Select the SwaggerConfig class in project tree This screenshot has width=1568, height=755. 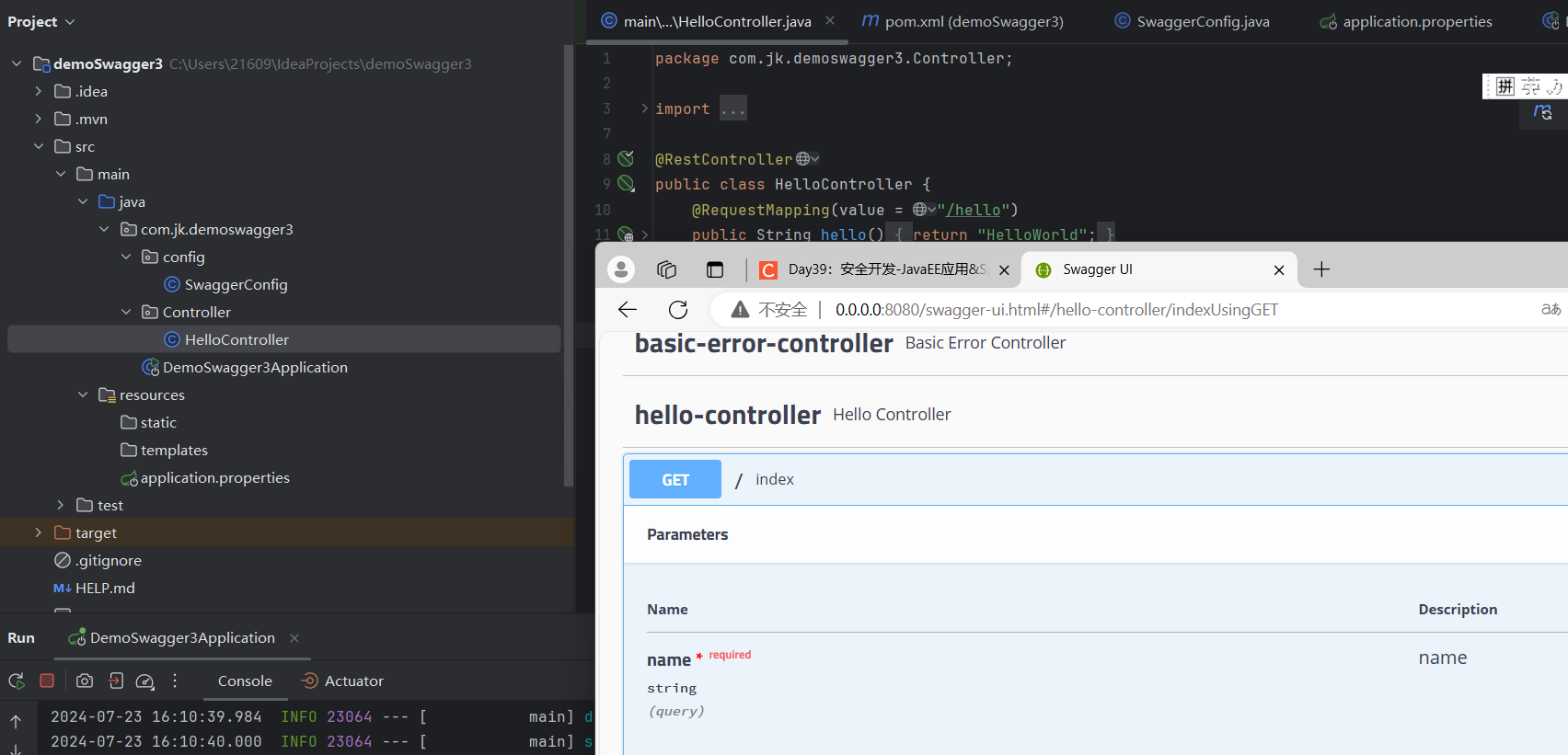pyautogui.click(x=225, y=284)
